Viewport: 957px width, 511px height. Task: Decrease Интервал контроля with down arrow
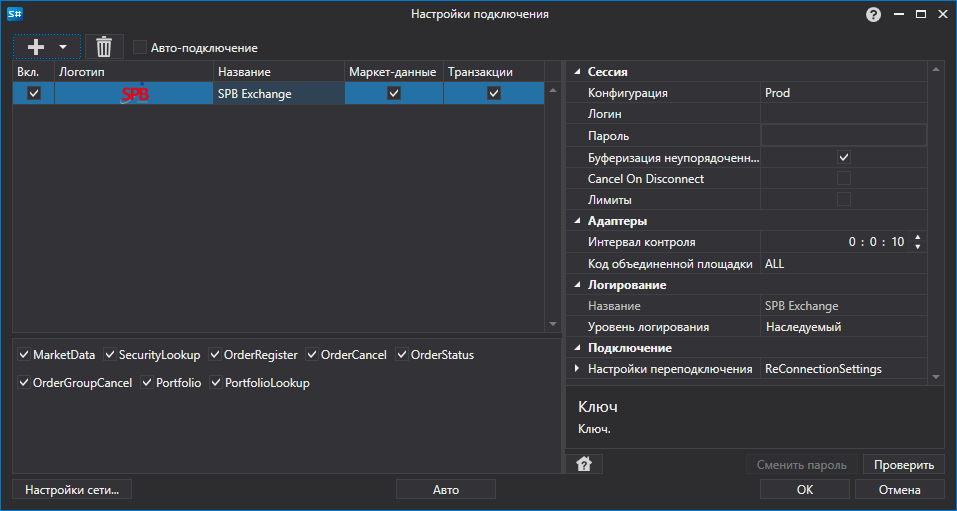point(917,247)
